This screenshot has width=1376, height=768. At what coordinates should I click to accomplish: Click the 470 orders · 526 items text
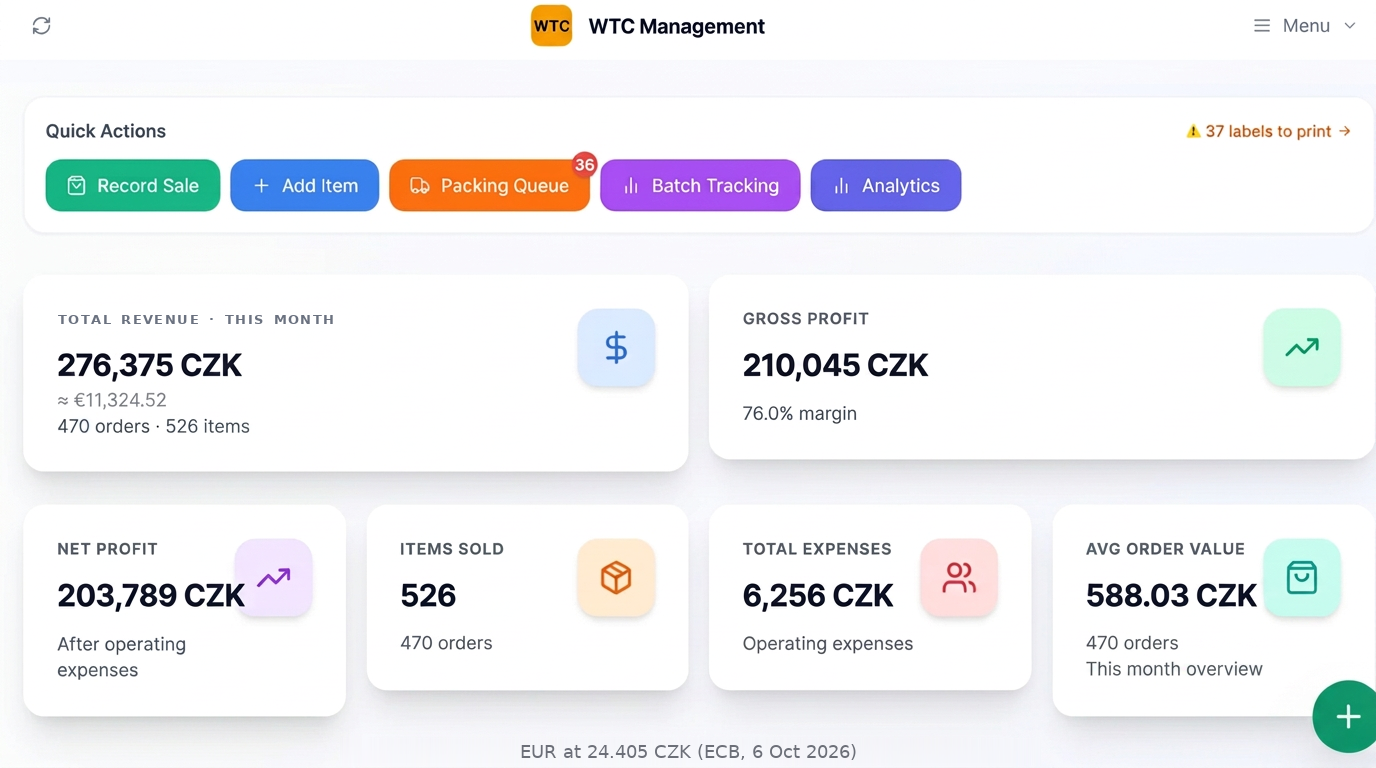[154, 426]
